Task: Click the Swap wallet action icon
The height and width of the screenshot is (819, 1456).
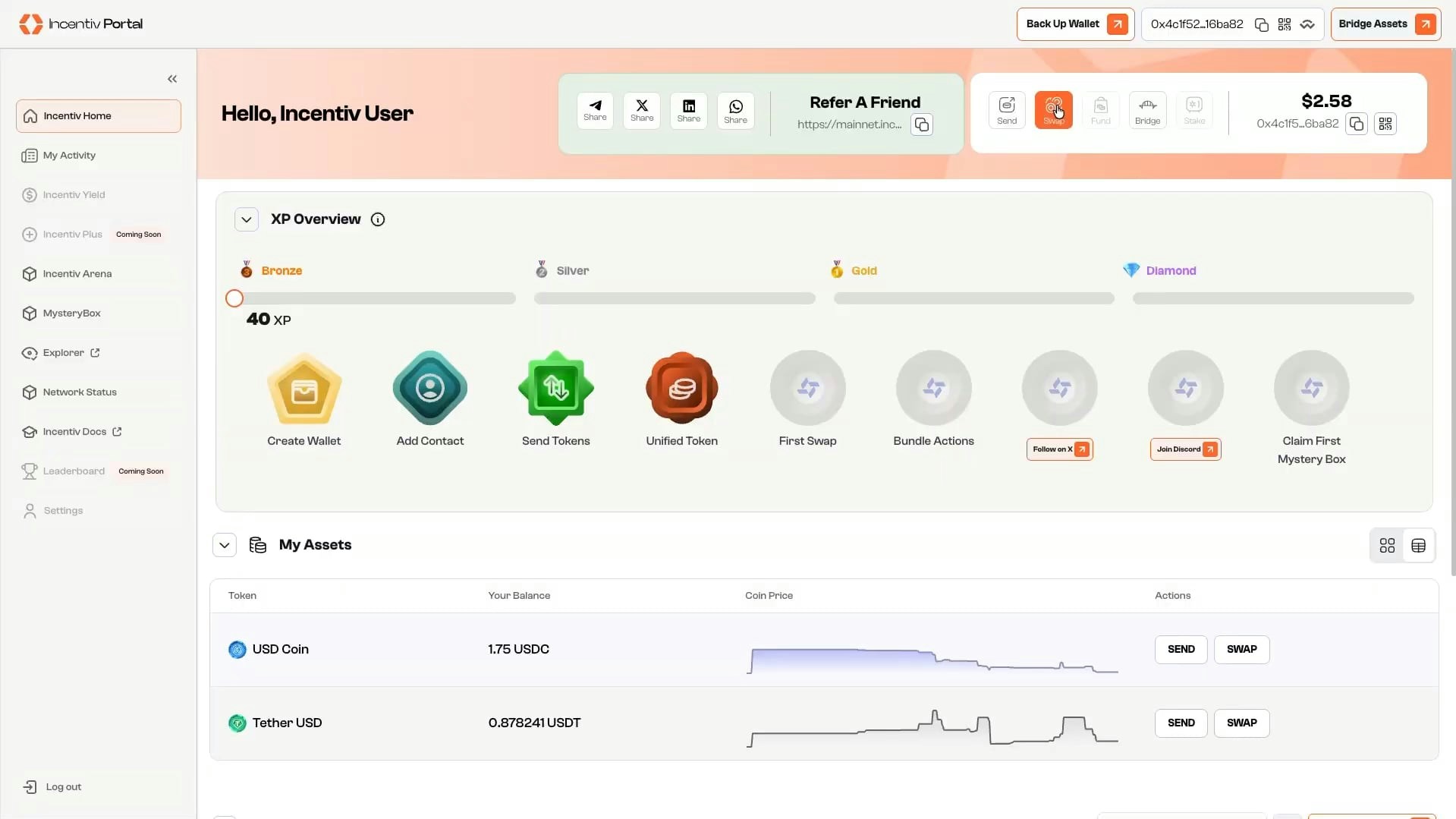Action: coord(1054,110)
